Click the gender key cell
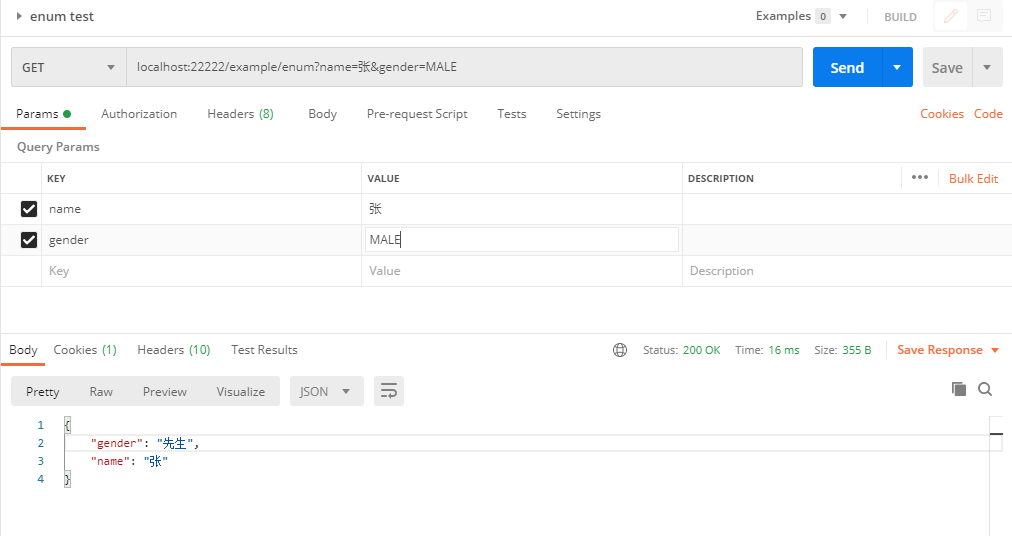1012x536 pixels. coord(201,240)
